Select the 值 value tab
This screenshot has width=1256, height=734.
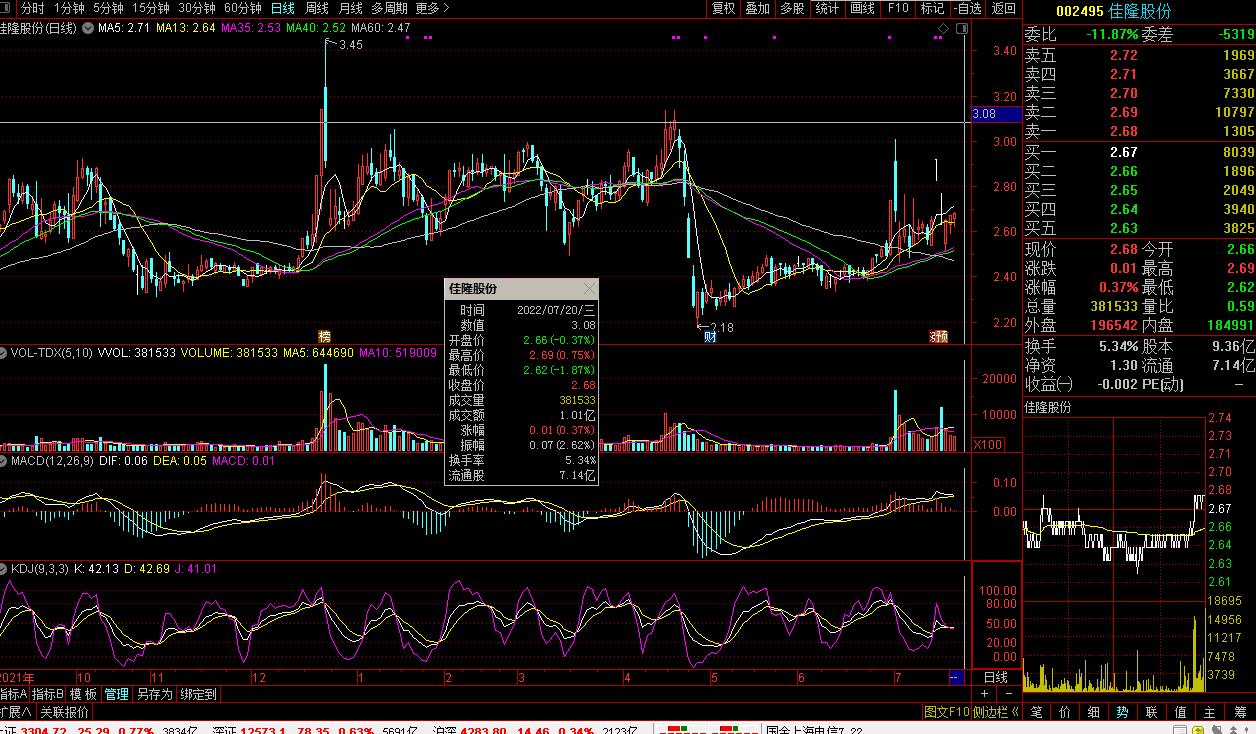[1182, 712]
